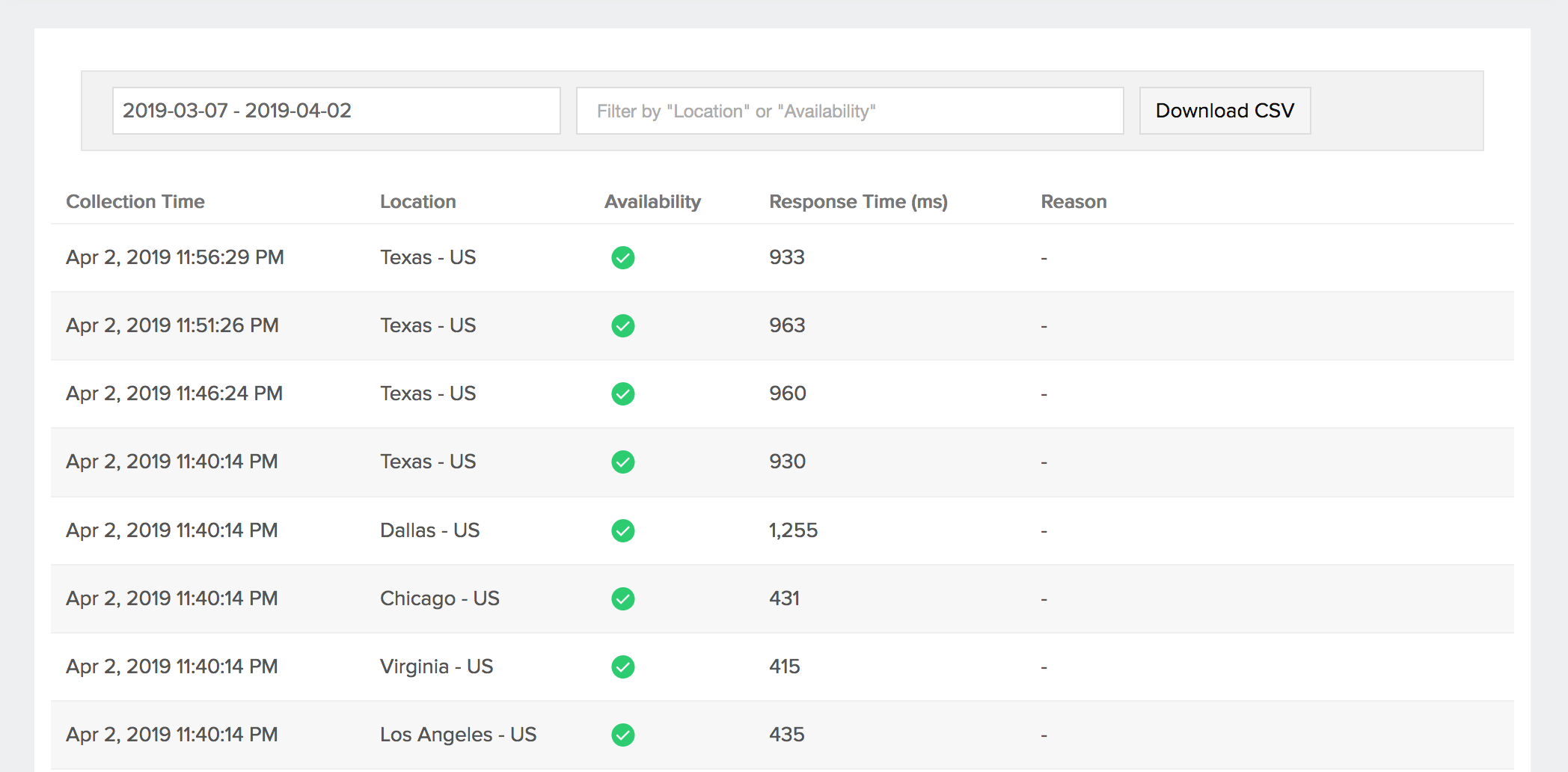Viewport: 1568px width, 772px height.
Task: Click Dallas - US availability check icon
Action: coord(622,530)
